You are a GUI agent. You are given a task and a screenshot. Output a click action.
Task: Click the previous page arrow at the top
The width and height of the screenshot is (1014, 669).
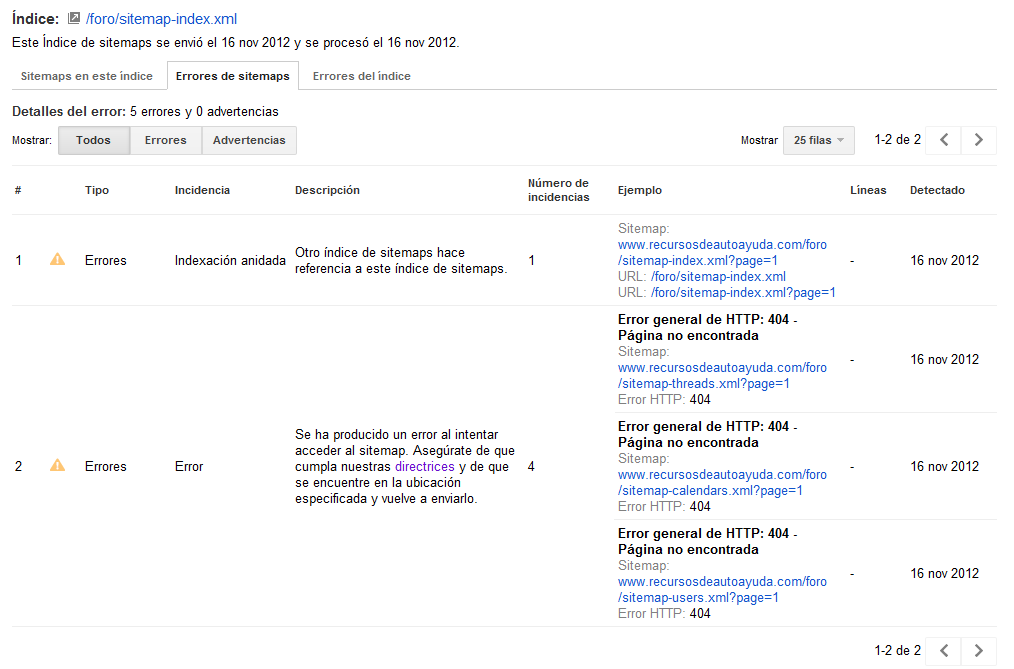click(942, 140)
